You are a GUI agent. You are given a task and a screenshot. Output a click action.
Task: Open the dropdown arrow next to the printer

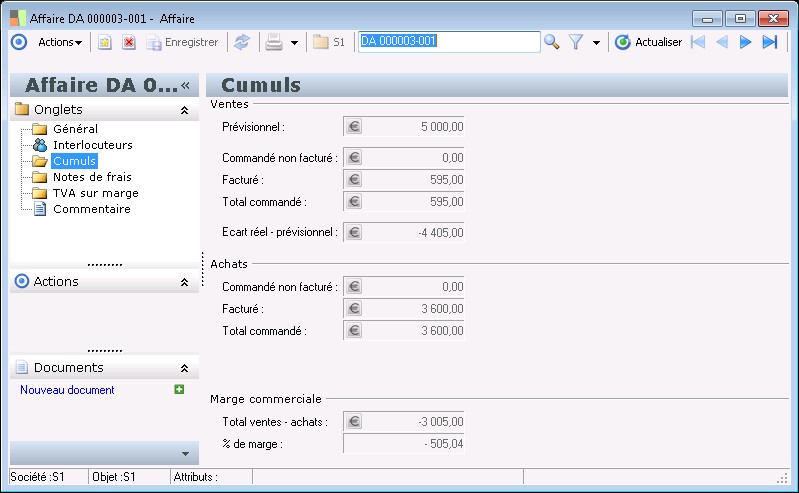click(294, 43)
